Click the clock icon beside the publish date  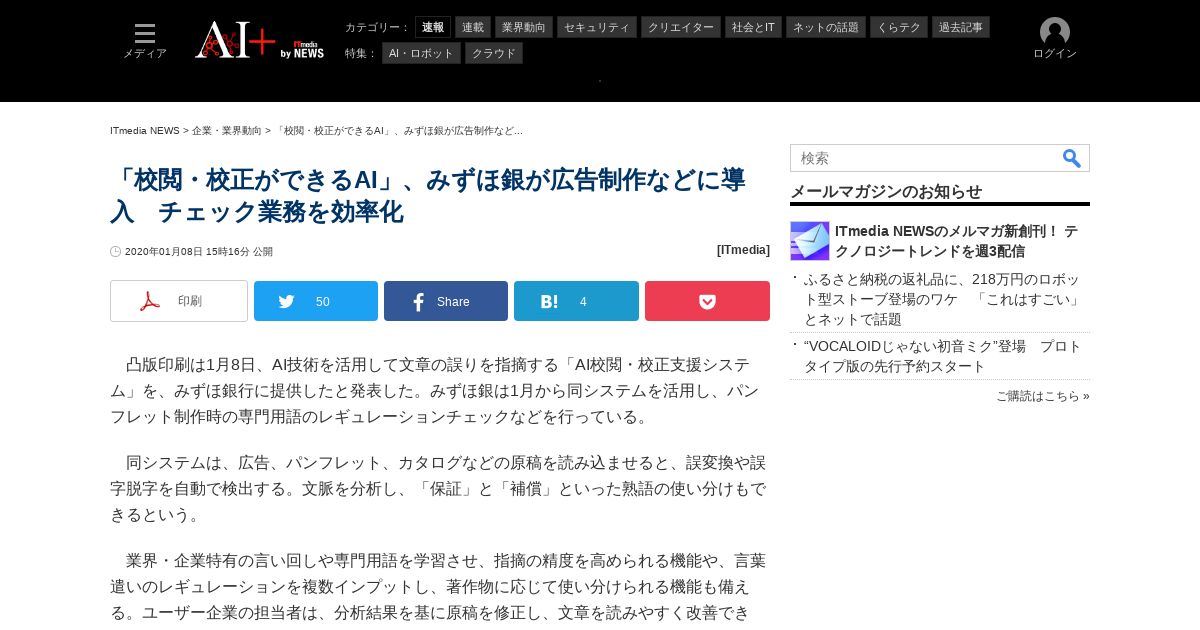click(x=116, y=252)
